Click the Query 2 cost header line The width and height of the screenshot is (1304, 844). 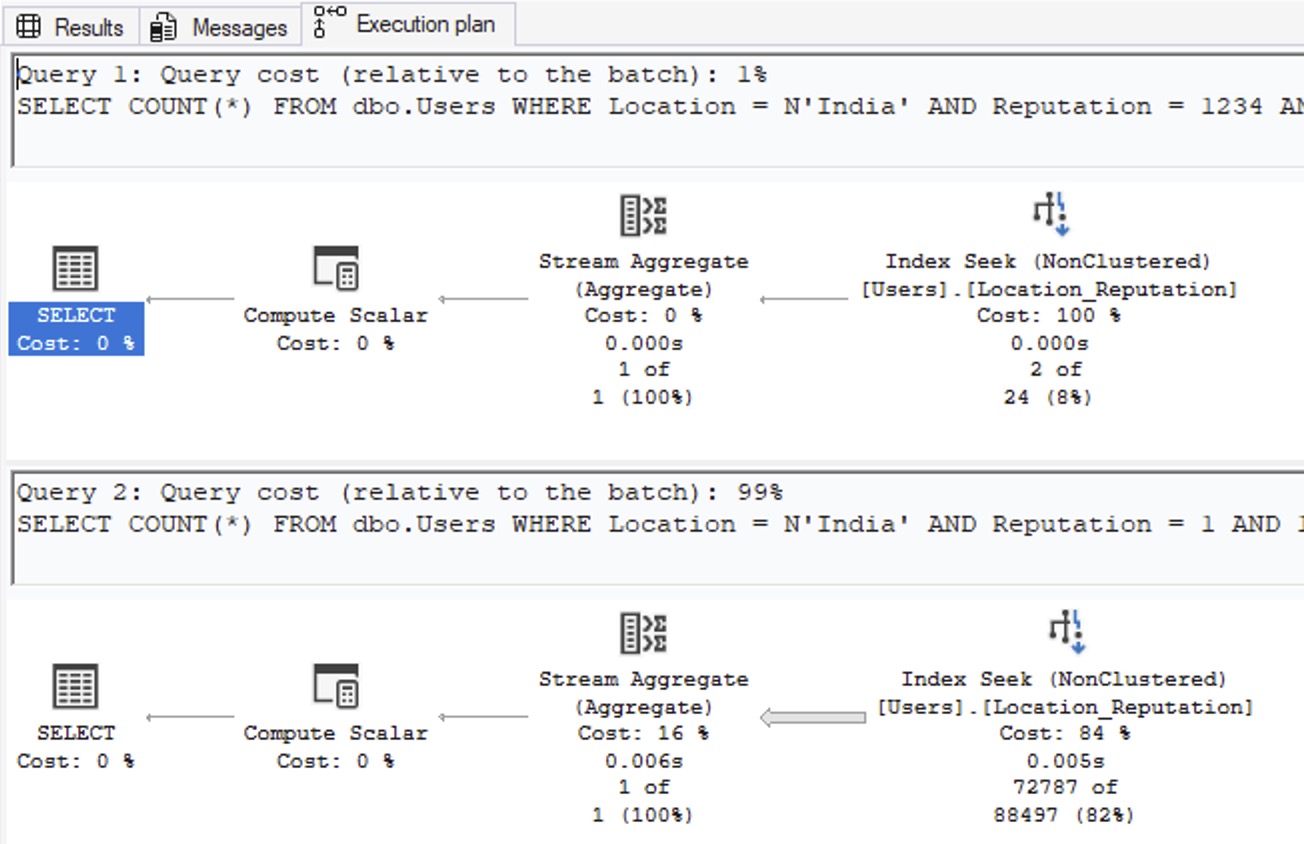(x=400, y=493)
